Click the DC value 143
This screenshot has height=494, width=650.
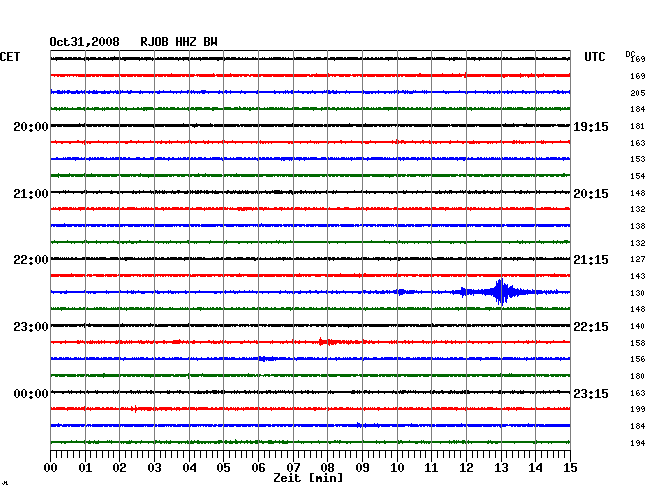pyautogui.click(x=638, y=276)
